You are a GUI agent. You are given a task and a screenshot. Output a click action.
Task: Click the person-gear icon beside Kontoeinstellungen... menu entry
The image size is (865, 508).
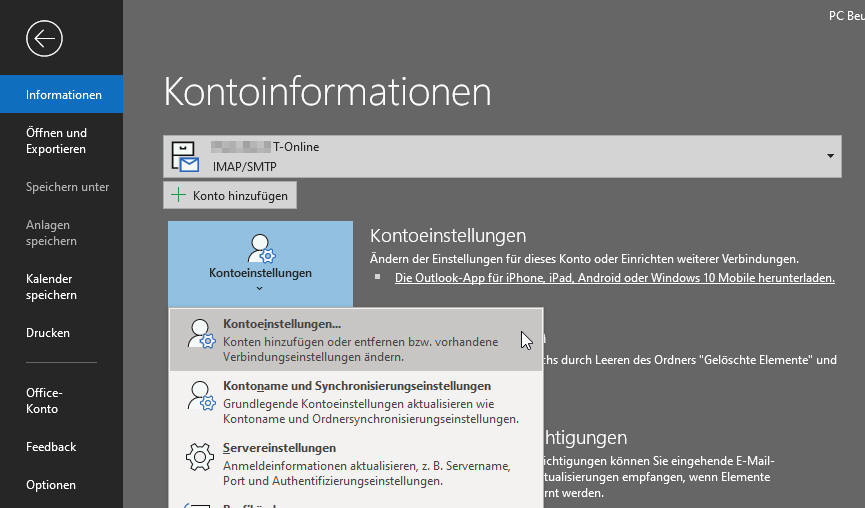[x=201, y=334]
